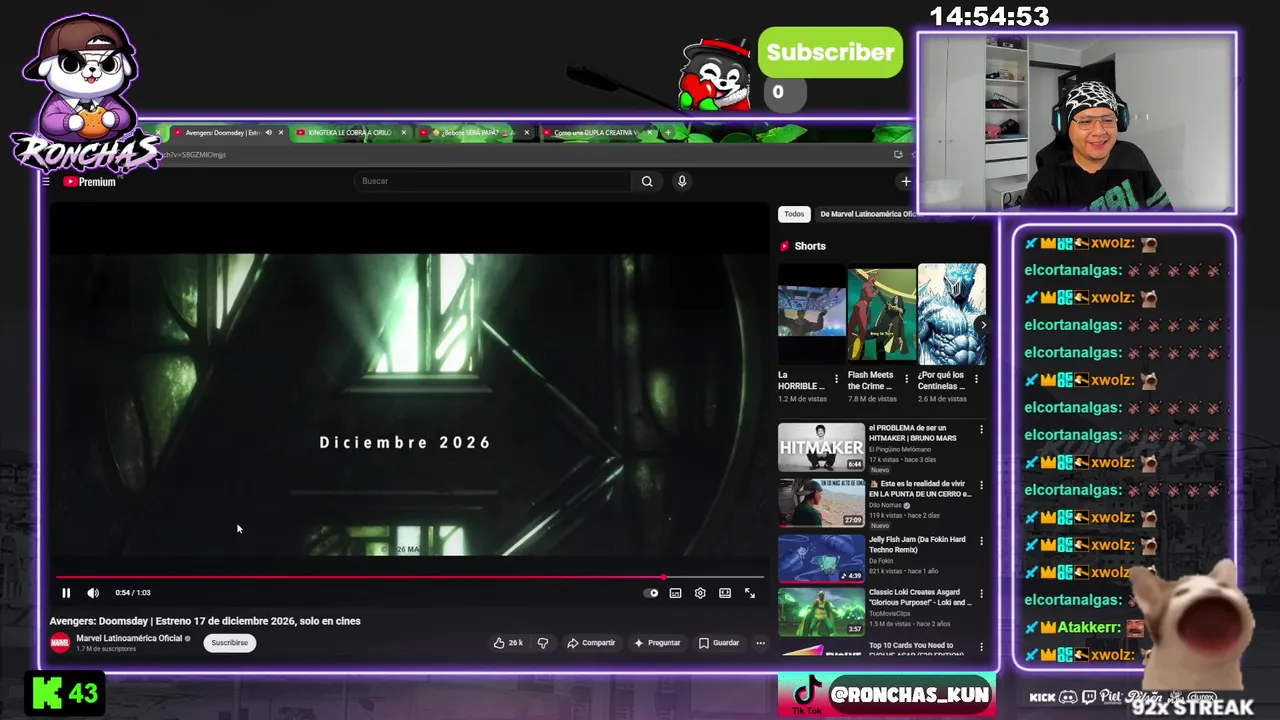Click the Shorts section logo icon
The width and height of the screenshot is (1280, 720).
[x=785, y=246]
